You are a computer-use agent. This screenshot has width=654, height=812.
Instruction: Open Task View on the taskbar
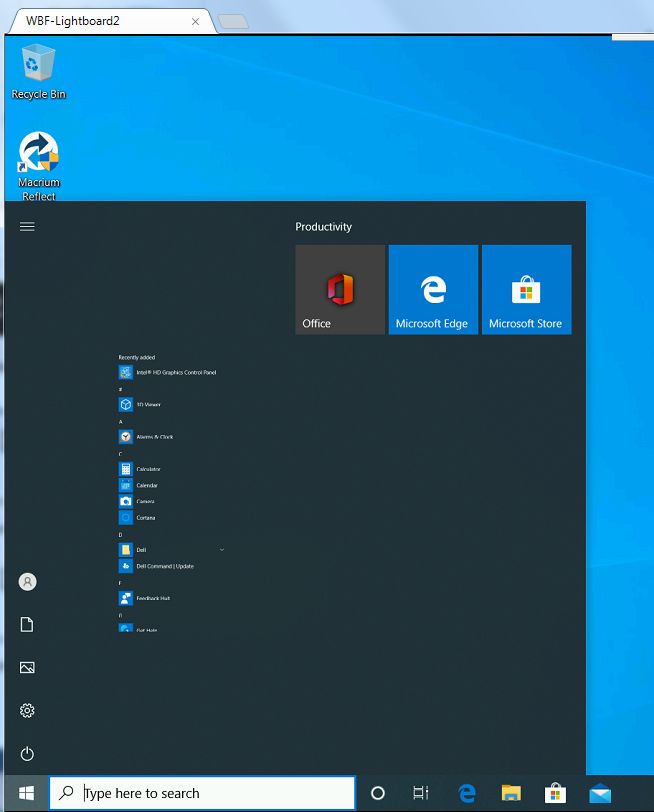421,793
